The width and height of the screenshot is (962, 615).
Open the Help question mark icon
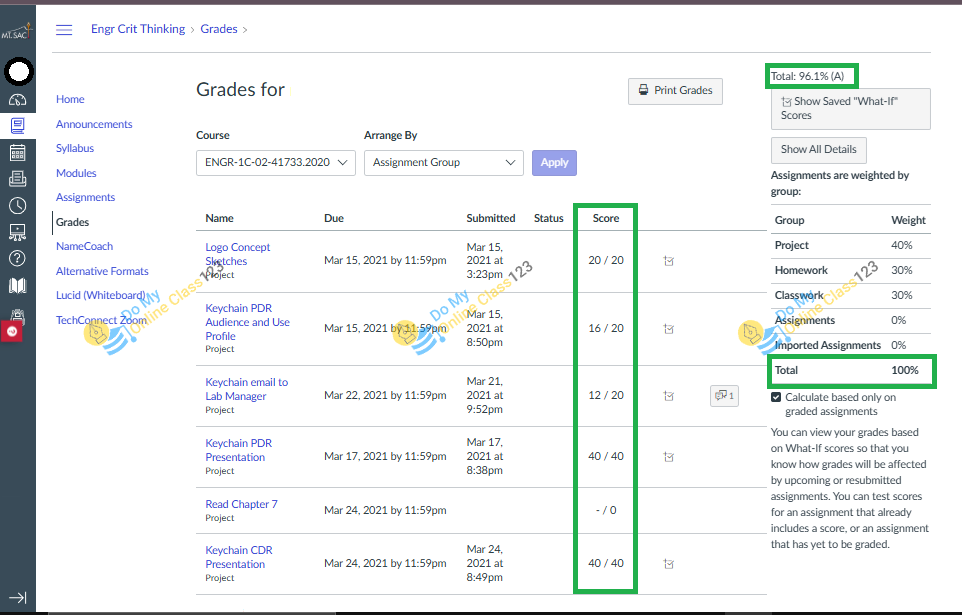(x=17, y=258)
